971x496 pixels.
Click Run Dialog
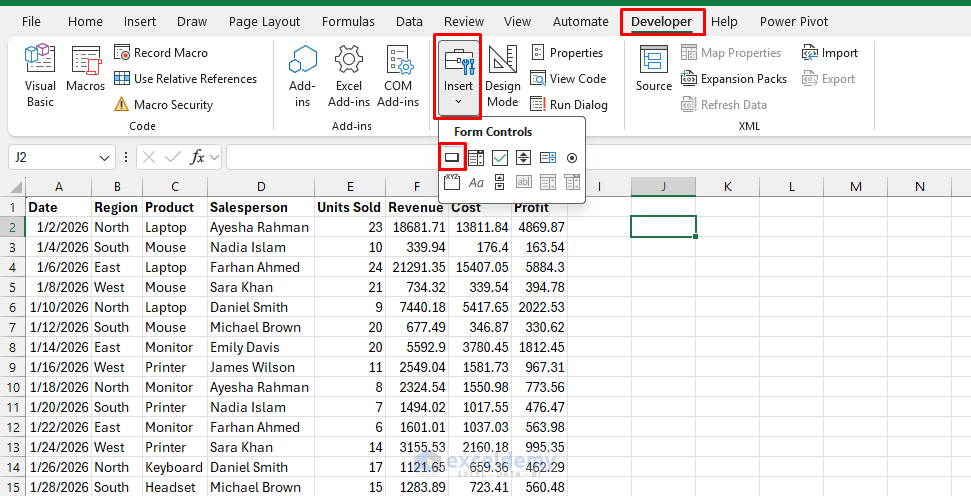(x=569, y=105)
